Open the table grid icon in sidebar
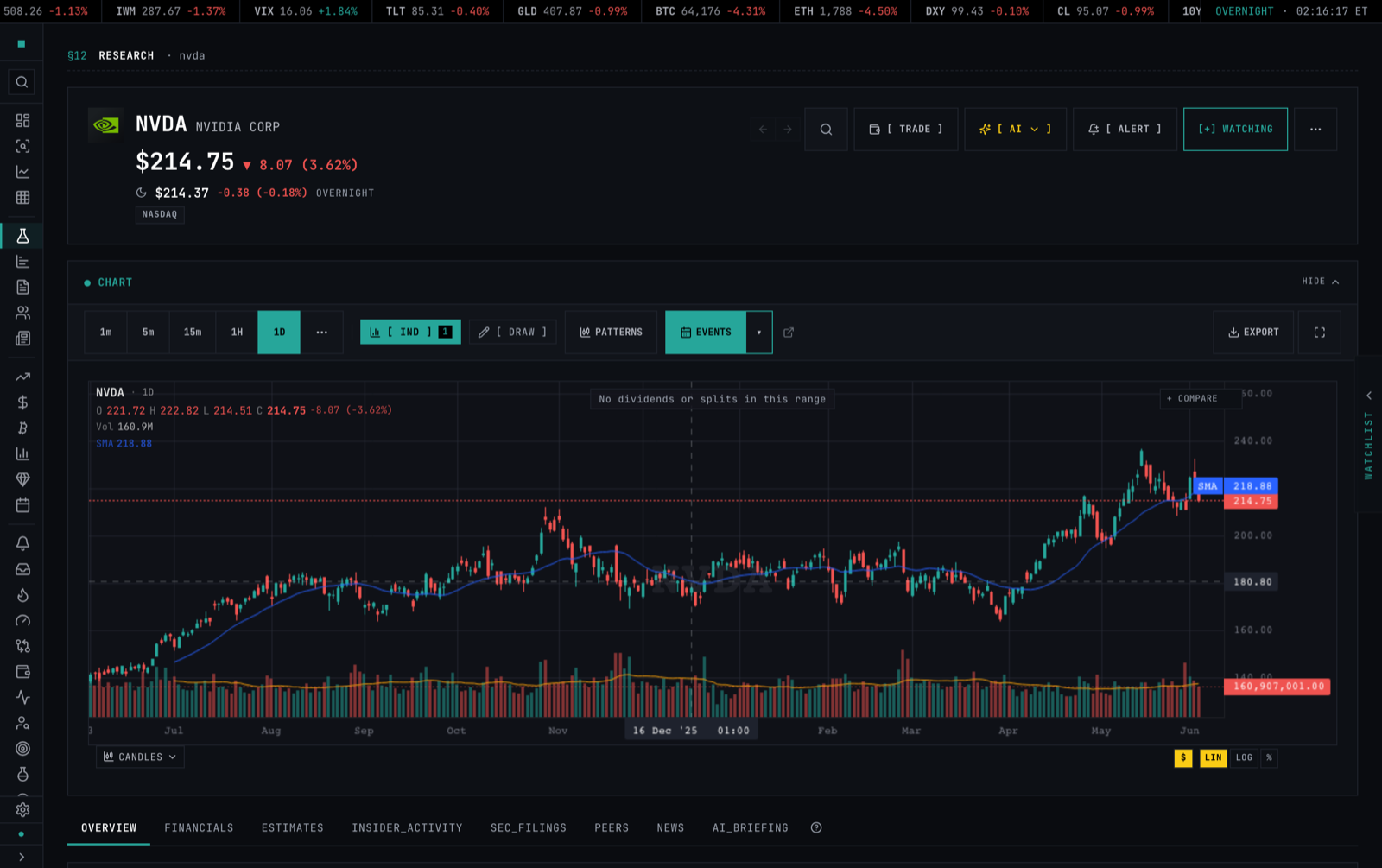Image resolution: width=1382 pixels, height=868 pixels. click(x=22, y=198)
